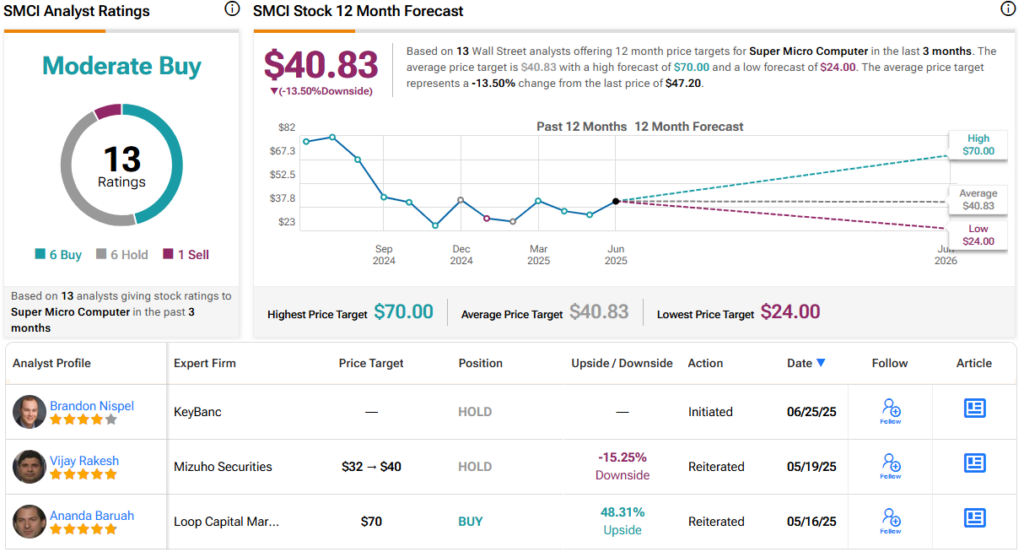The image size is (1024, 552).
Task: Follow analyst Ananda Baruah
Action: pyautogui.click(x=891, y=521)
